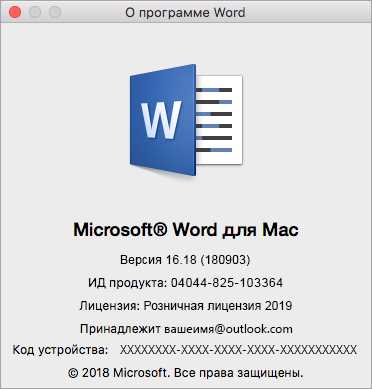Click the '© 2018 Microsoft' copyright text
Image resolution: width=372 pixels, height=389 pixels.
[x=117, y=373]
